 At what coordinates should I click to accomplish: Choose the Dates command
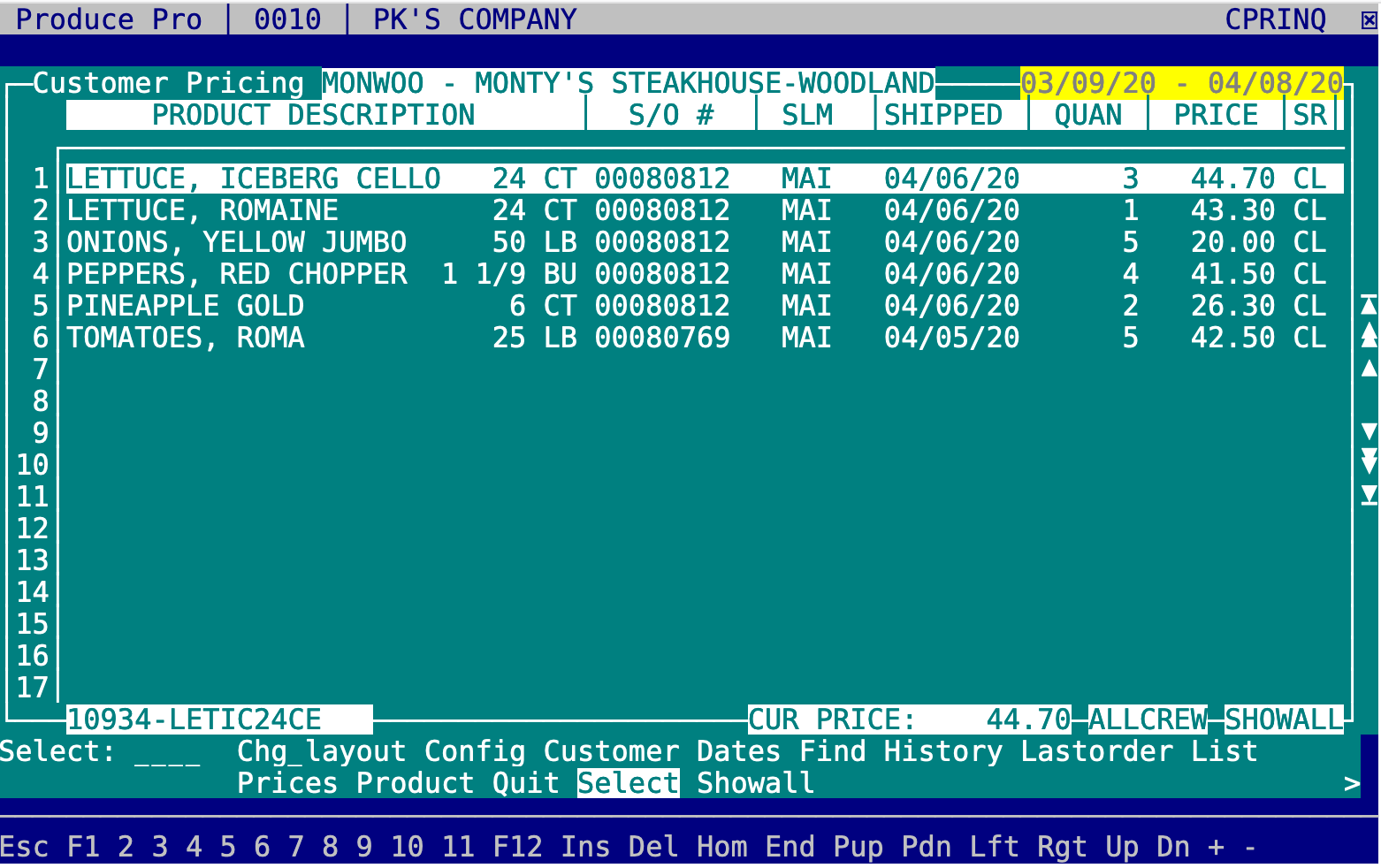tap(738, 751)
